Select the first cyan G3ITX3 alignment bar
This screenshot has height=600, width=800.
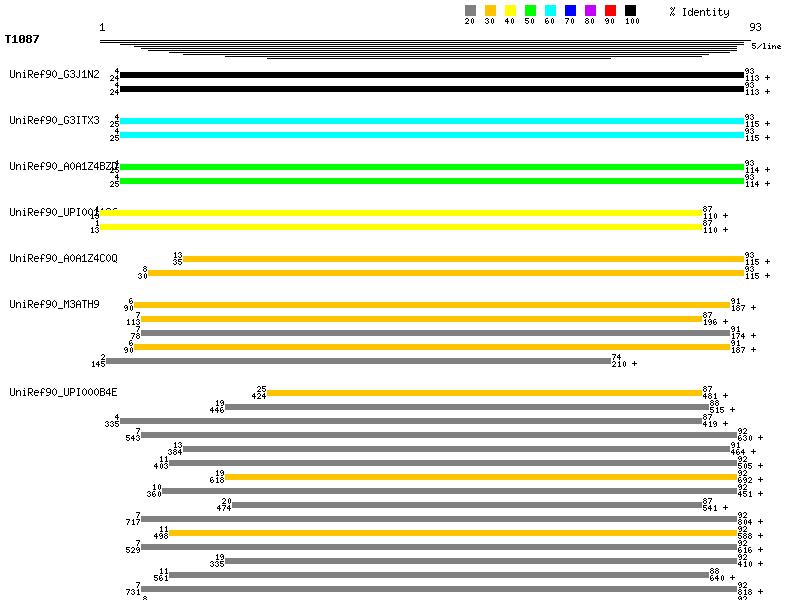click(x=431, y=121)
